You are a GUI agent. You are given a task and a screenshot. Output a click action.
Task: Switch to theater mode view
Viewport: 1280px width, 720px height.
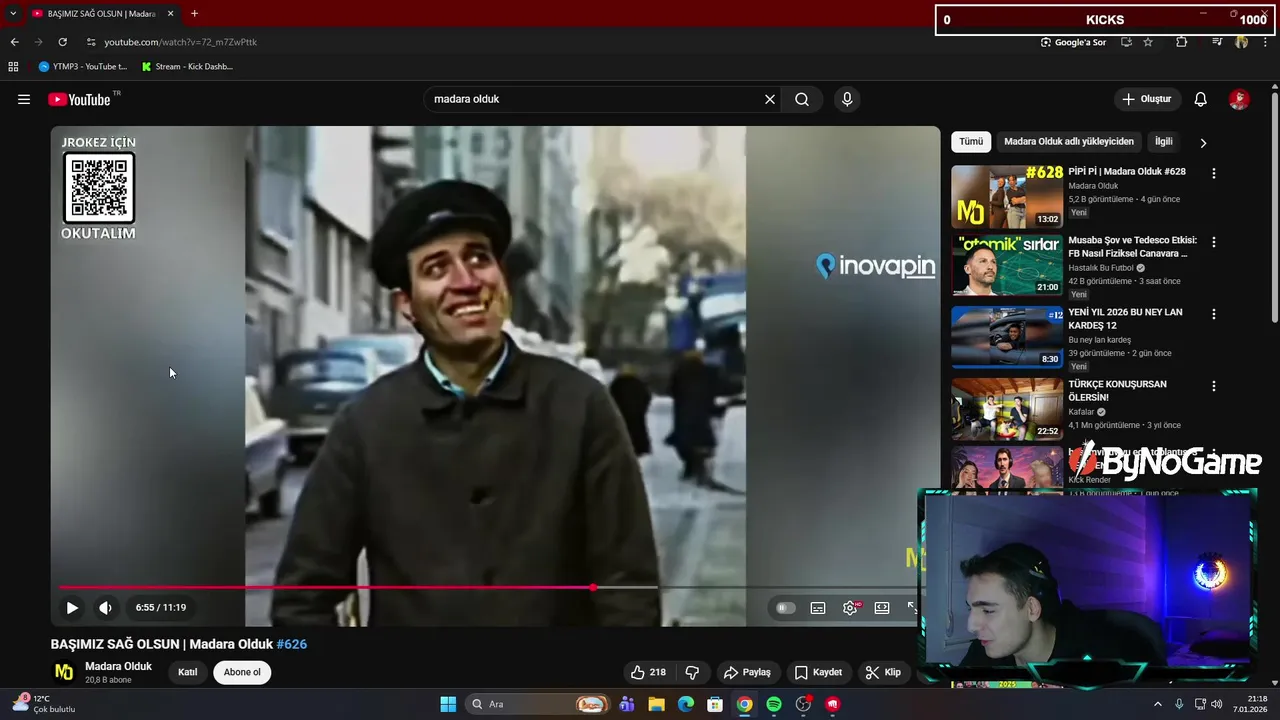point(882,607)
